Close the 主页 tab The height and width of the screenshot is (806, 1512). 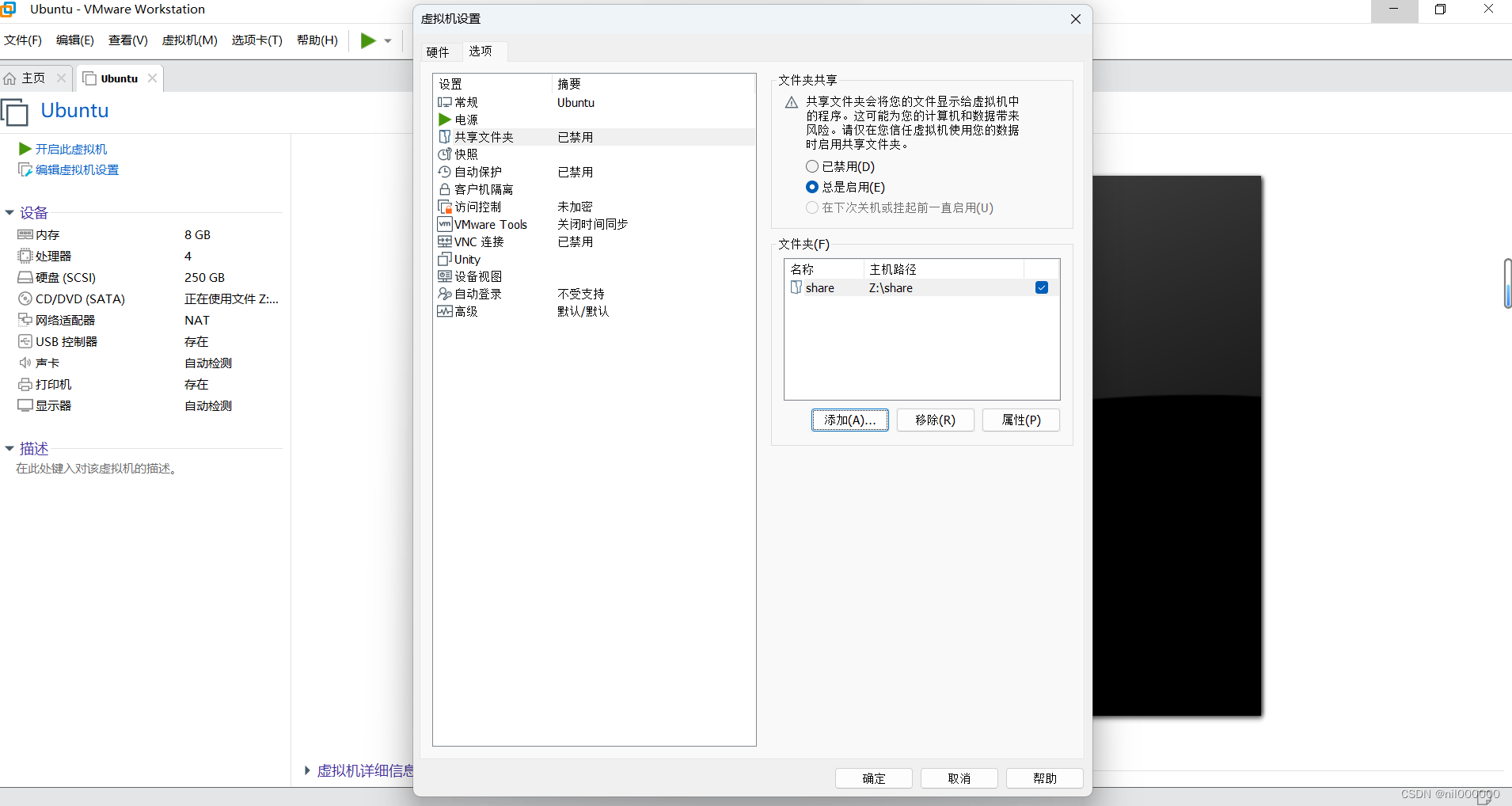(x=61, y=78)
